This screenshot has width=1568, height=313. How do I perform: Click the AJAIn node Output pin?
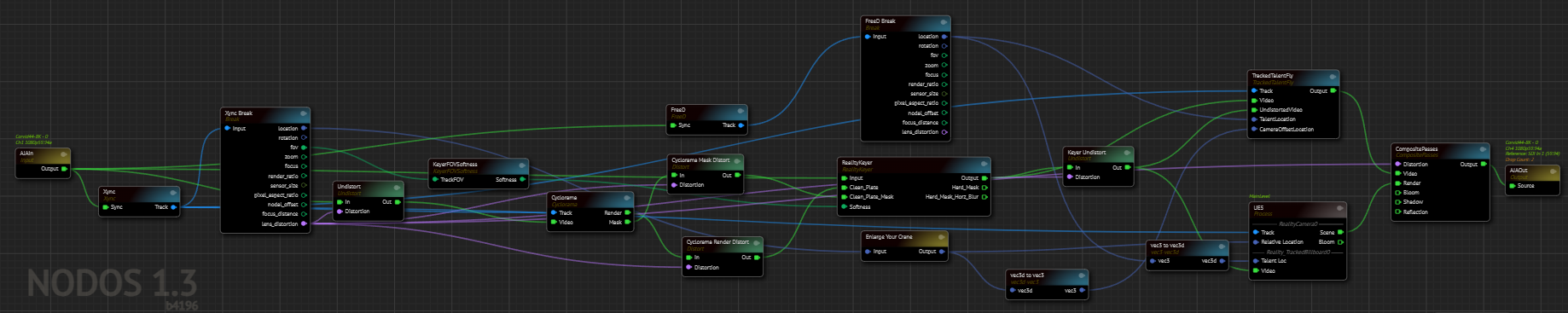click(64, 169)
